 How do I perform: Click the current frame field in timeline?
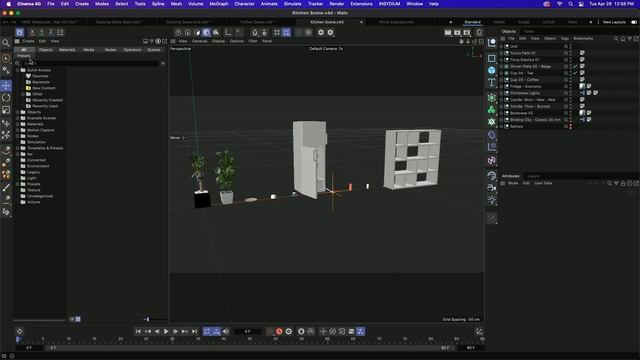pyautogui.click(x=247, y=331)
